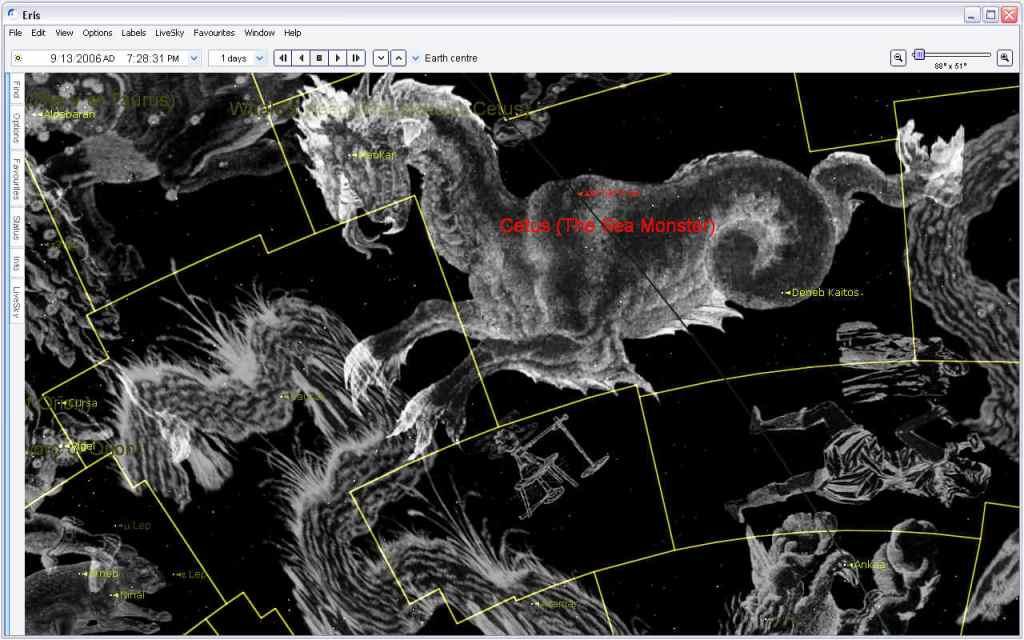1024x640 pixels.
Task: Stop the time animation
Action: [x=319, y=58]
